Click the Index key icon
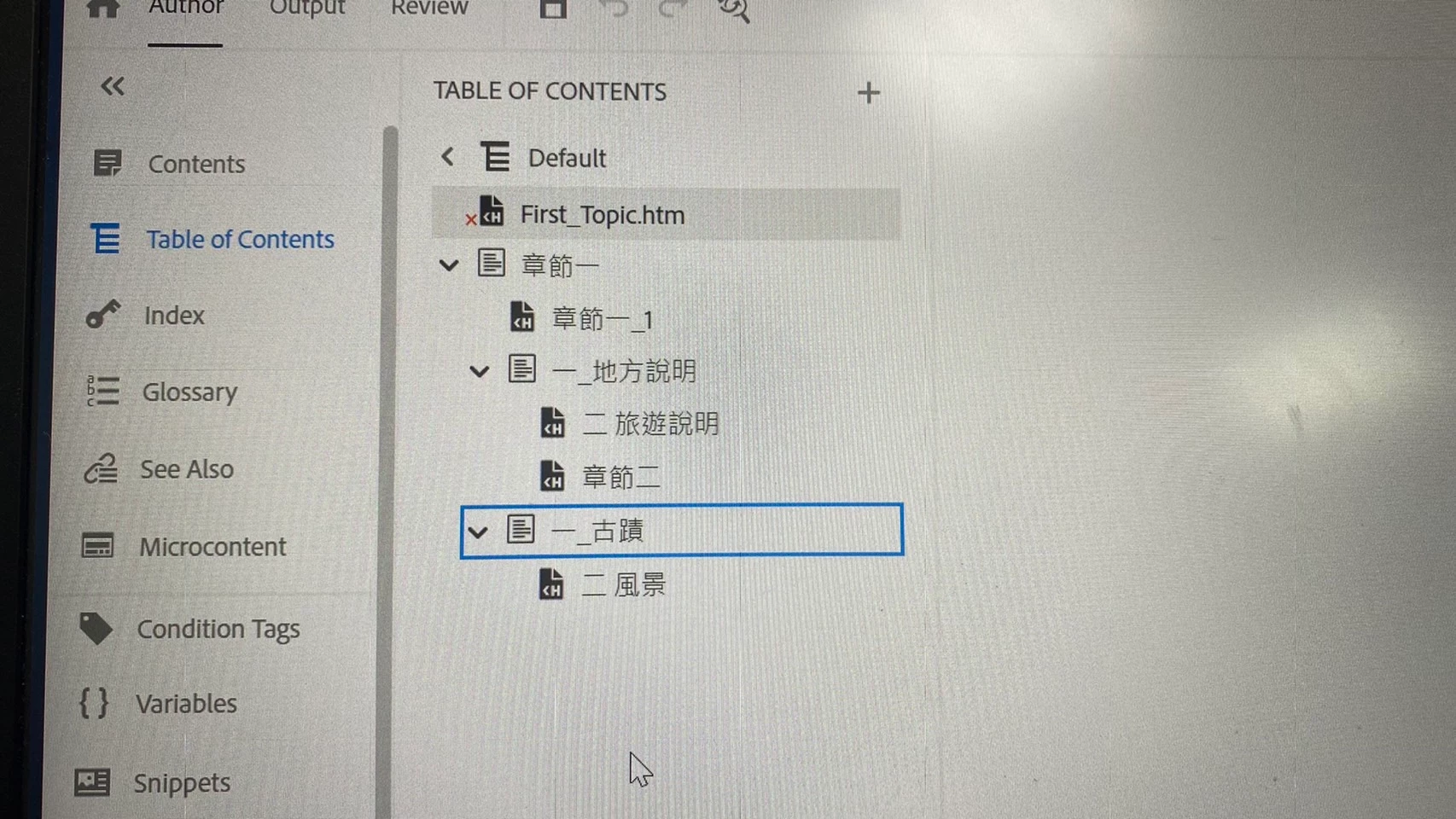 [x=103, y=315]
